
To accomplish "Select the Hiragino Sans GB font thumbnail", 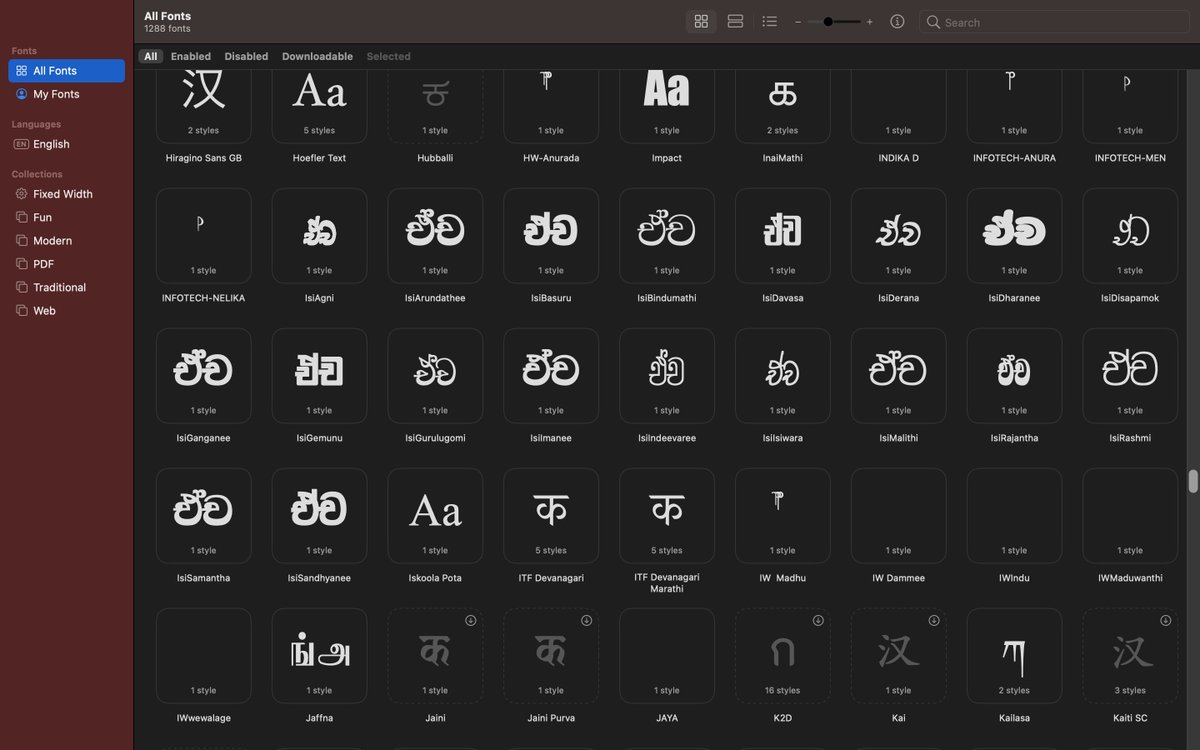I will click(203, 105).
